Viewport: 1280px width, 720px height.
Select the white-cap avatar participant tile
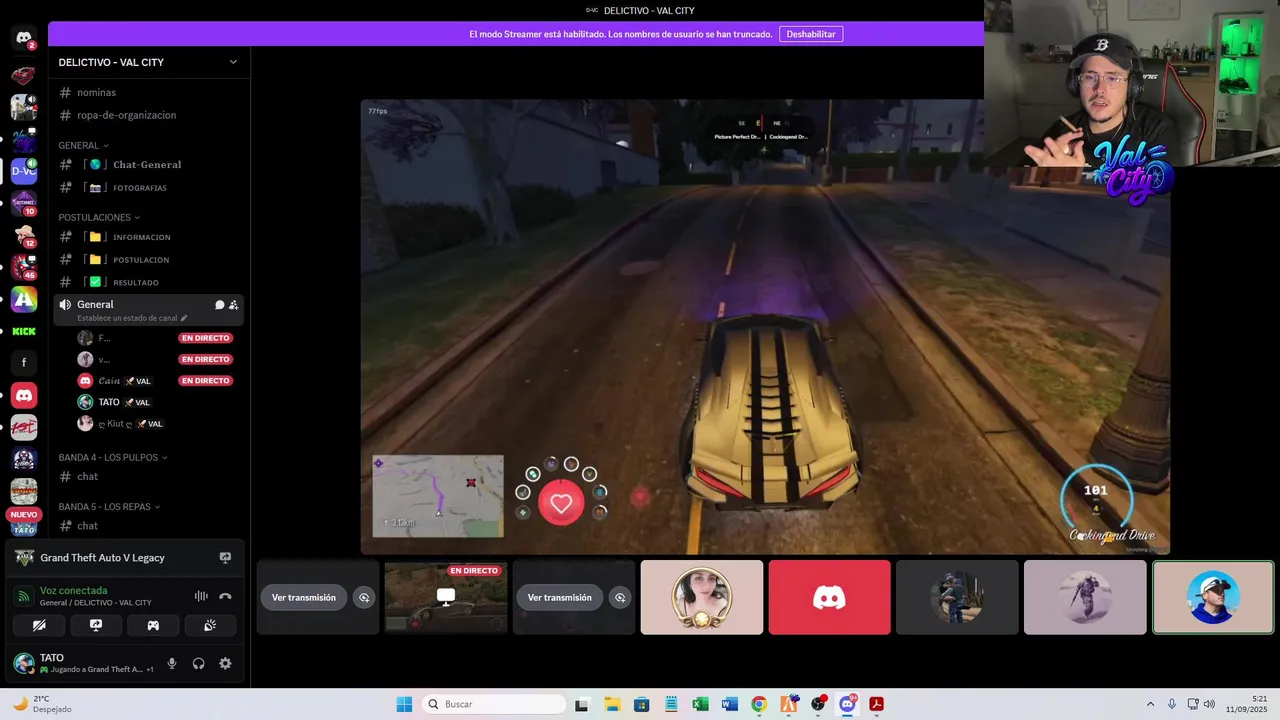[x=1213, y=597]
